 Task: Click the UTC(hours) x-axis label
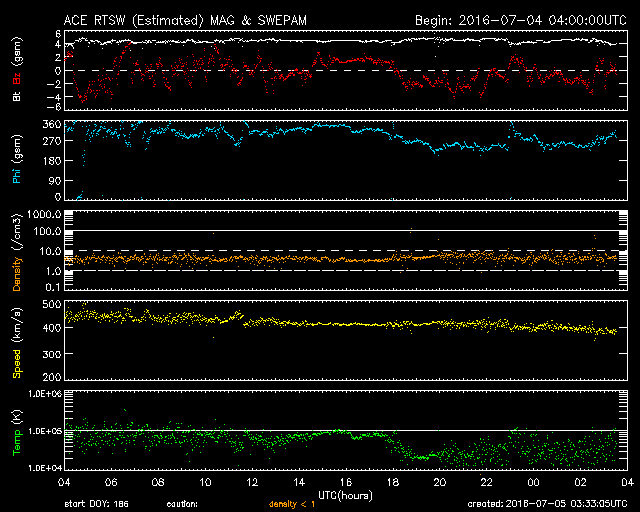pos(346,494)
